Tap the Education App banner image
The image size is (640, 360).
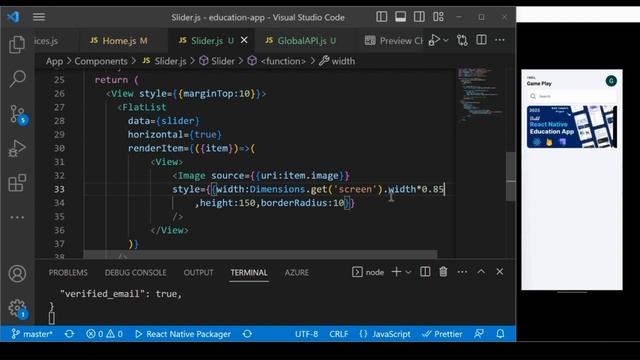click(571, 127)
